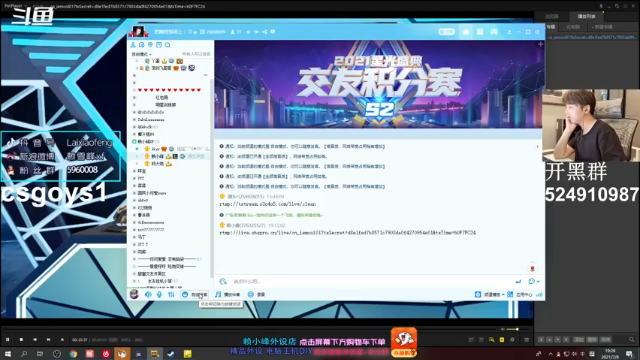Click the star favorite icon in YY header
This screenshot has height=360, width=640.
pos(248,32)
